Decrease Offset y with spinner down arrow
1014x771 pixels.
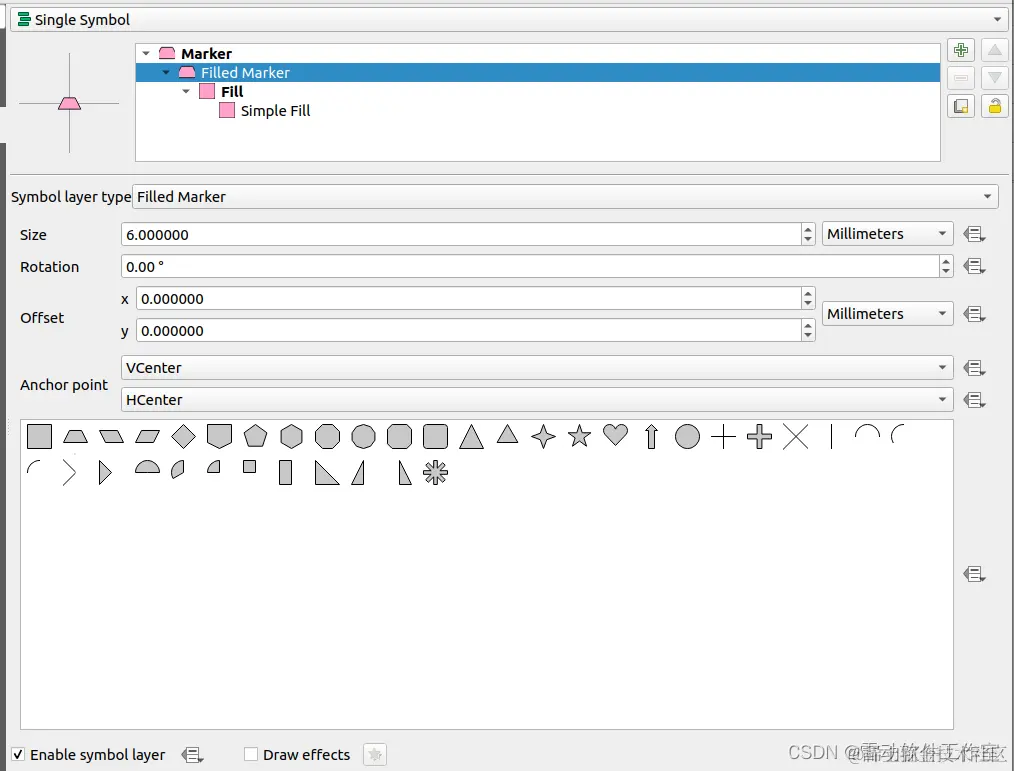click(x=808, y=336)
